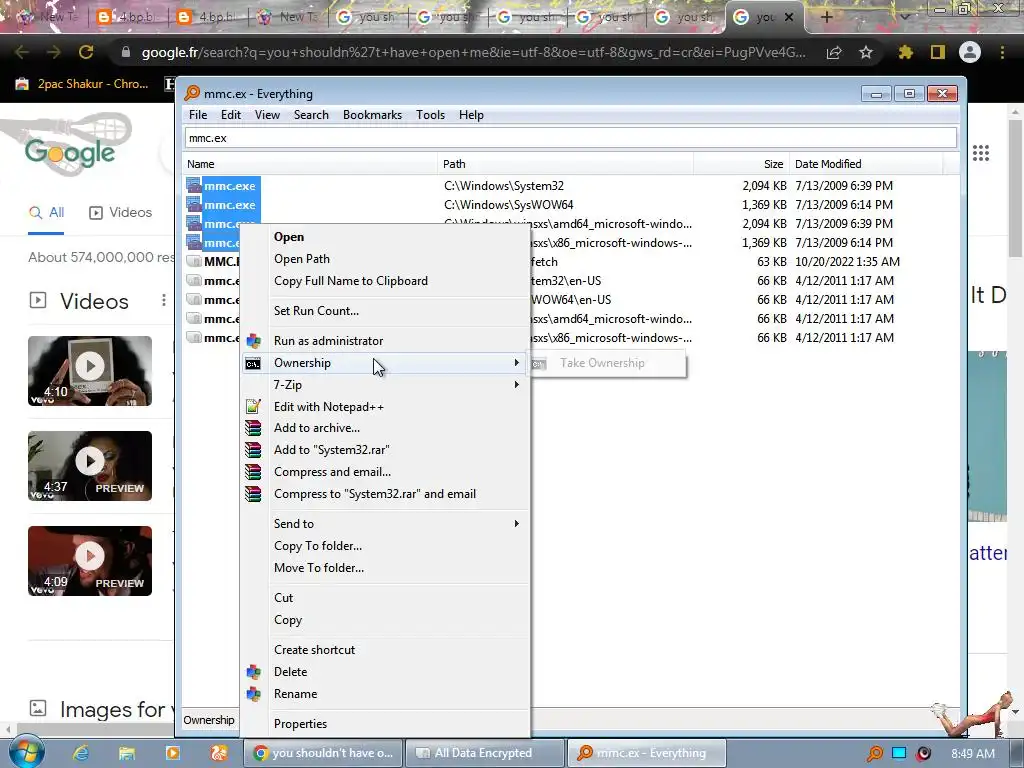
Task: Play the 4:10 video thumbnail
Action: [89, 370]
